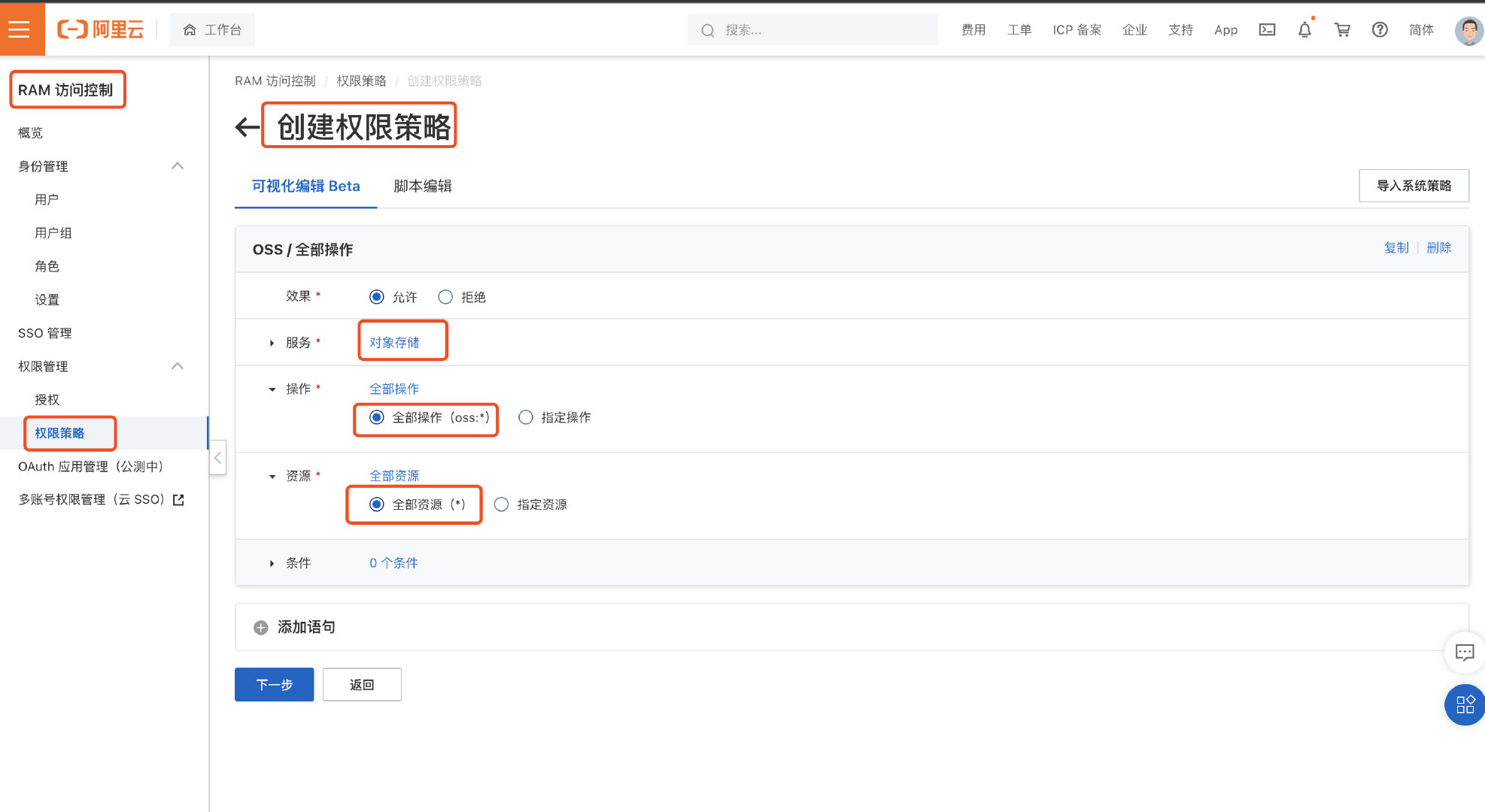
Task: Expand the 条件 section
Action: click(272, 562)
